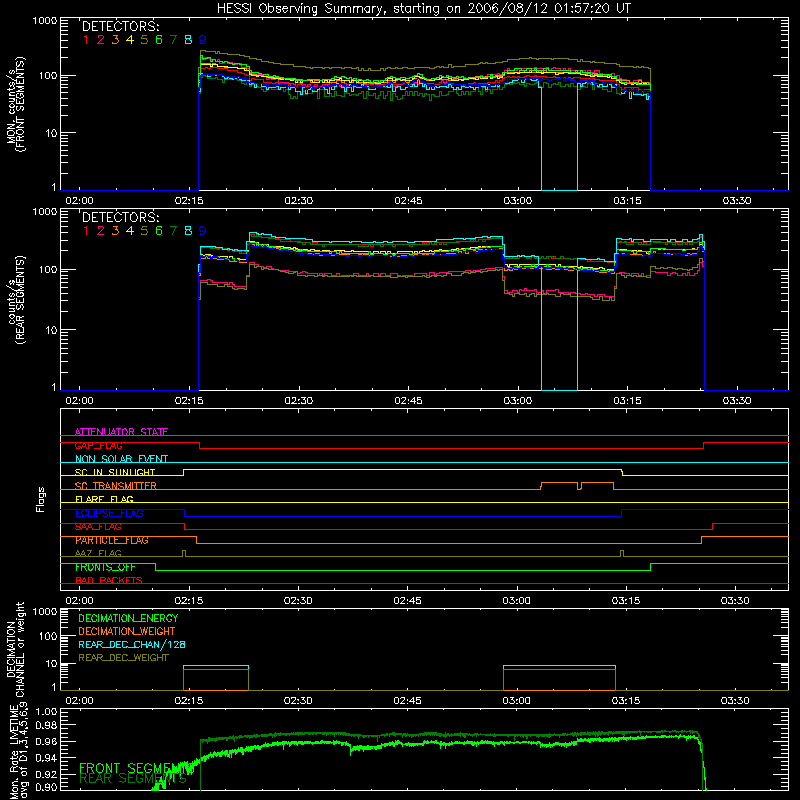Image resolution: width=800 pixels, height=800 pixels.
Task: Click 10 y-axis tick of rear segments plot
Action: (x=51, y=331)
